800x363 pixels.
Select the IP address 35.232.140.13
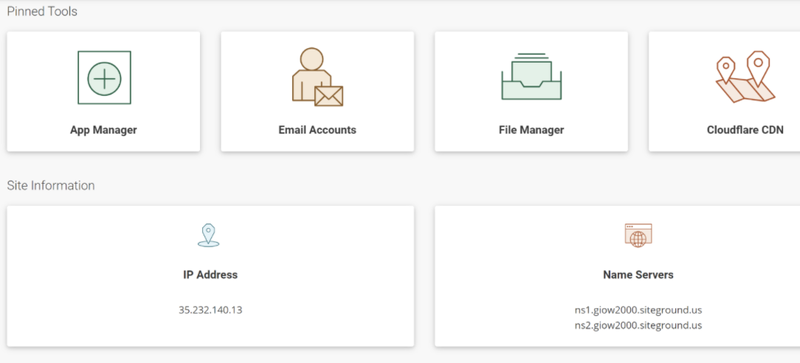210,310
